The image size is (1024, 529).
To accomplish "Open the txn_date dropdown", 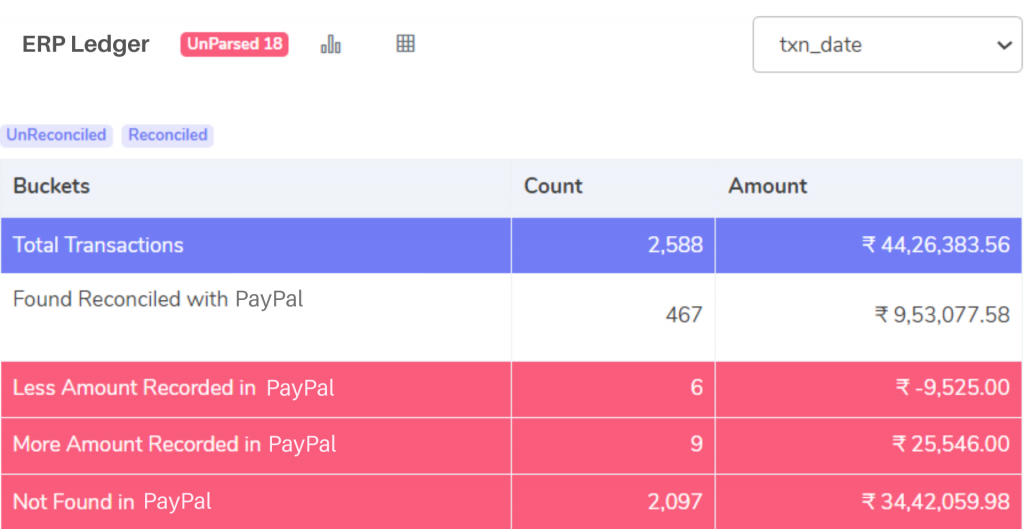I will [887, 44].
